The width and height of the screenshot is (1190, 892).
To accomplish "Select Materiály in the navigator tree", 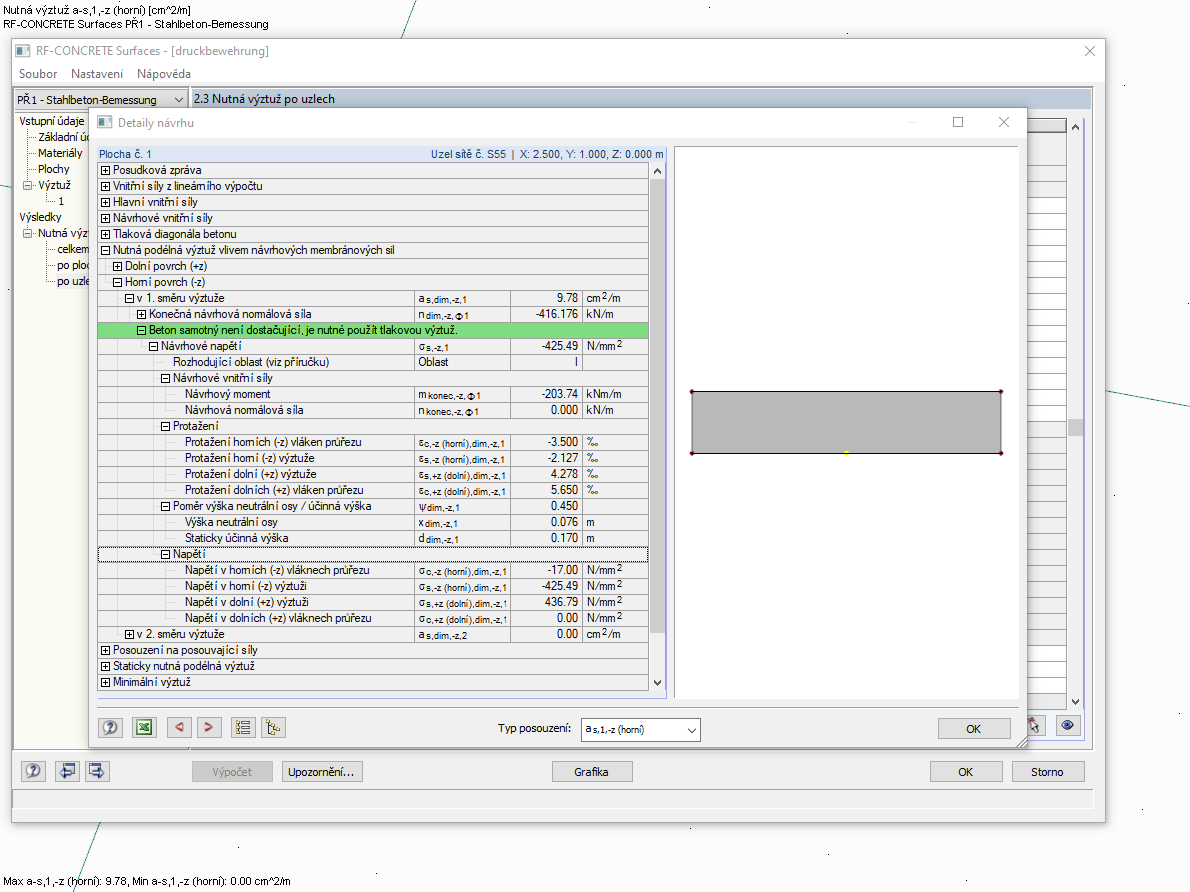I will point(60,153).
